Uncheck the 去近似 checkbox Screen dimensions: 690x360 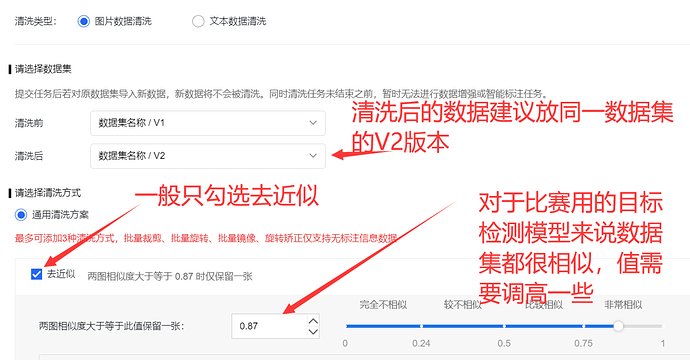(x=37, y=274)
